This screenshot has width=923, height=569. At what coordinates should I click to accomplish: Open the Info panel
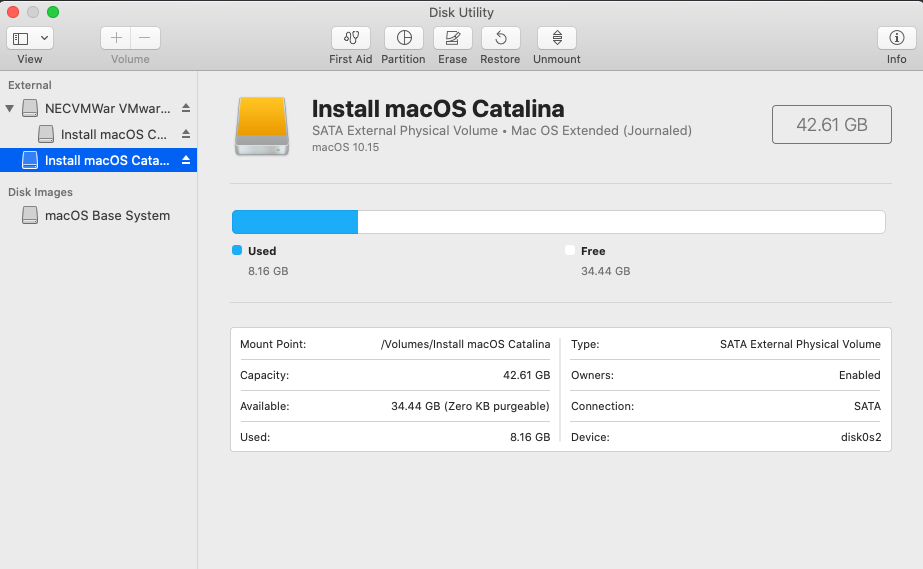896,38
